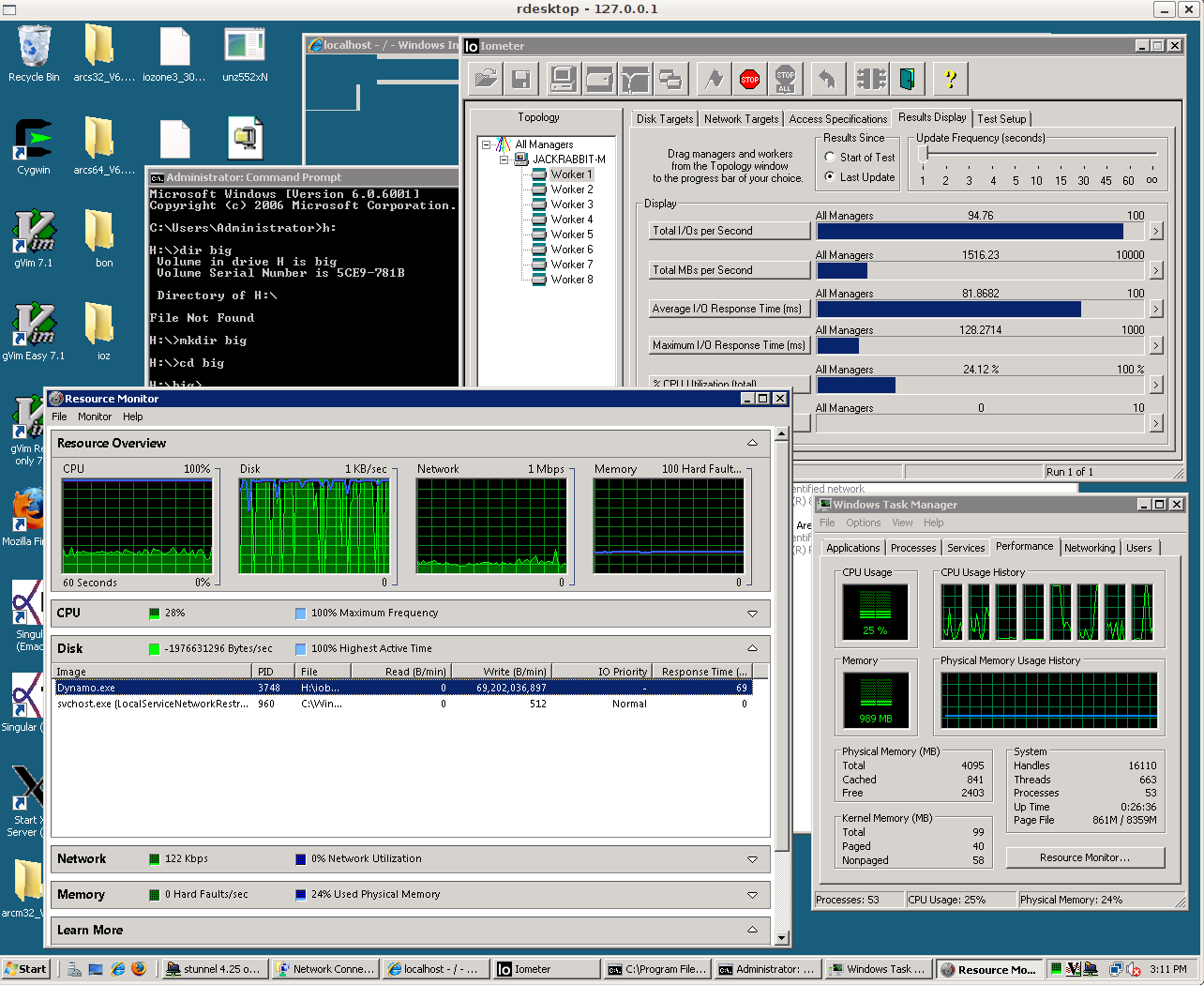Open the Networking tab in Task Manager
1204x985 pixels.
(x=1090, y=548)
